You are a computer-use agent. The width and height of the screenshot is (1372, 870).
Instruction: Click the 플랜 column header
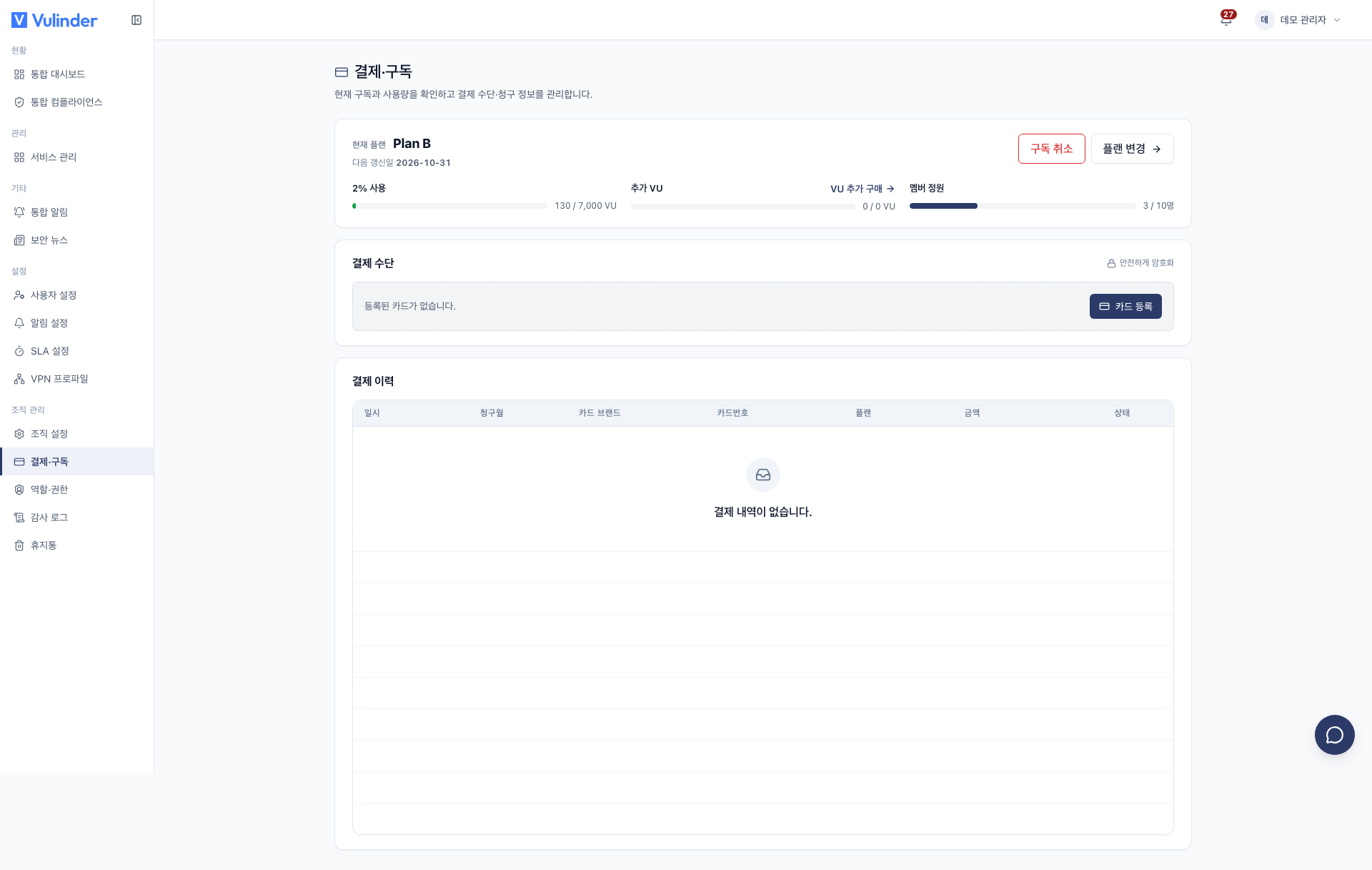[863, 413]
